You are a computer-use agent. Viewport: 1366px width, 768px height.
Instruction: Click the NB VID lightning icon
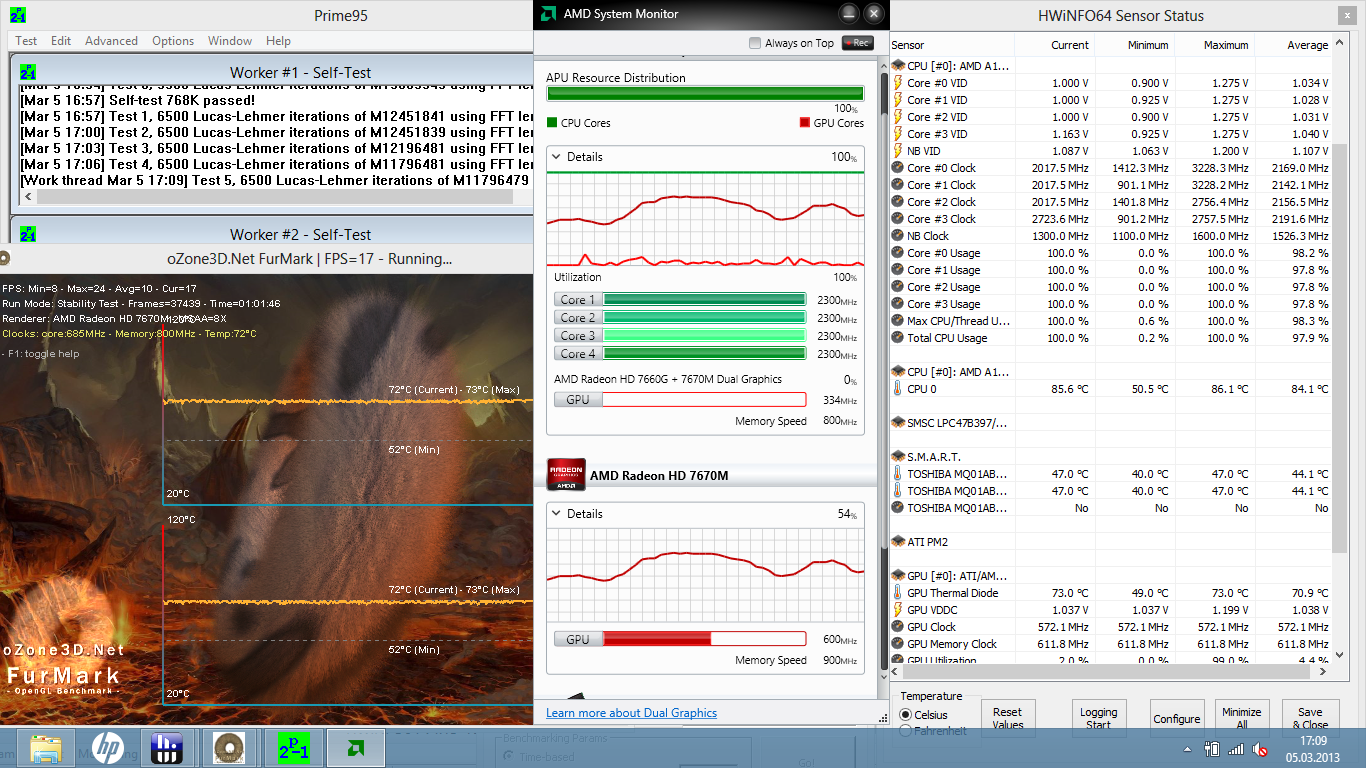pyautogui.click(x=898, y=151)
